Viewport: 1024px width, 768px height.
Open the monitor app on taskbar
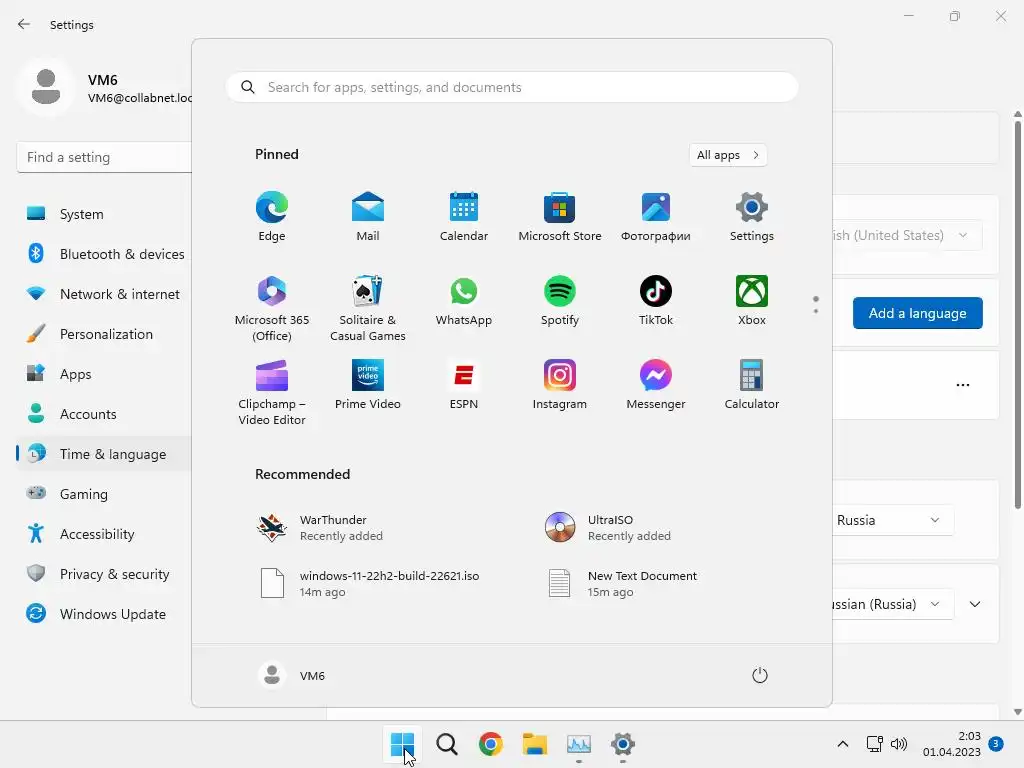pyautogui.click(x=579, y=744)
